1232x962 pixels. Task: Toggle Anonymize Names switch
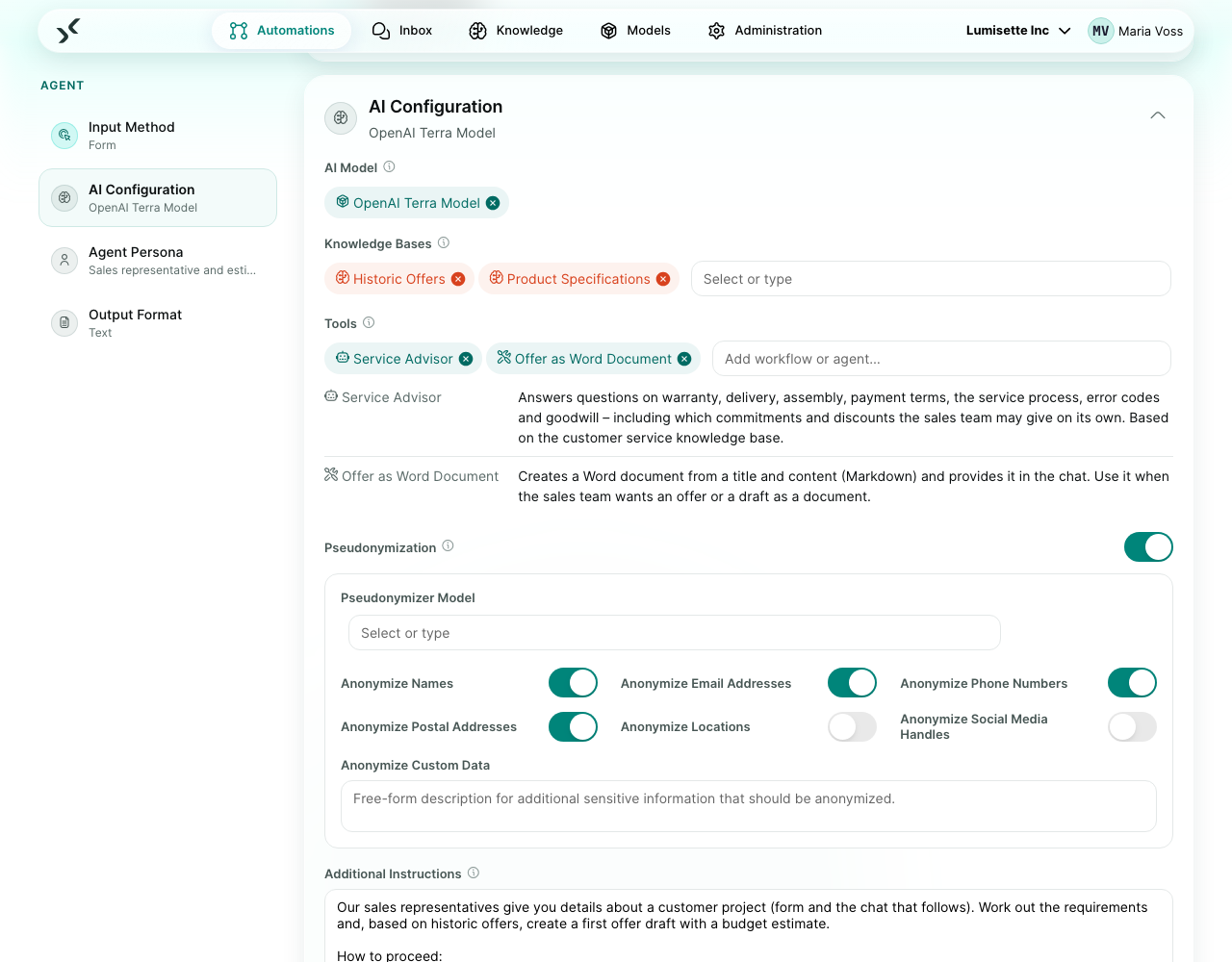pyautogui.click(x=573, y=683)
